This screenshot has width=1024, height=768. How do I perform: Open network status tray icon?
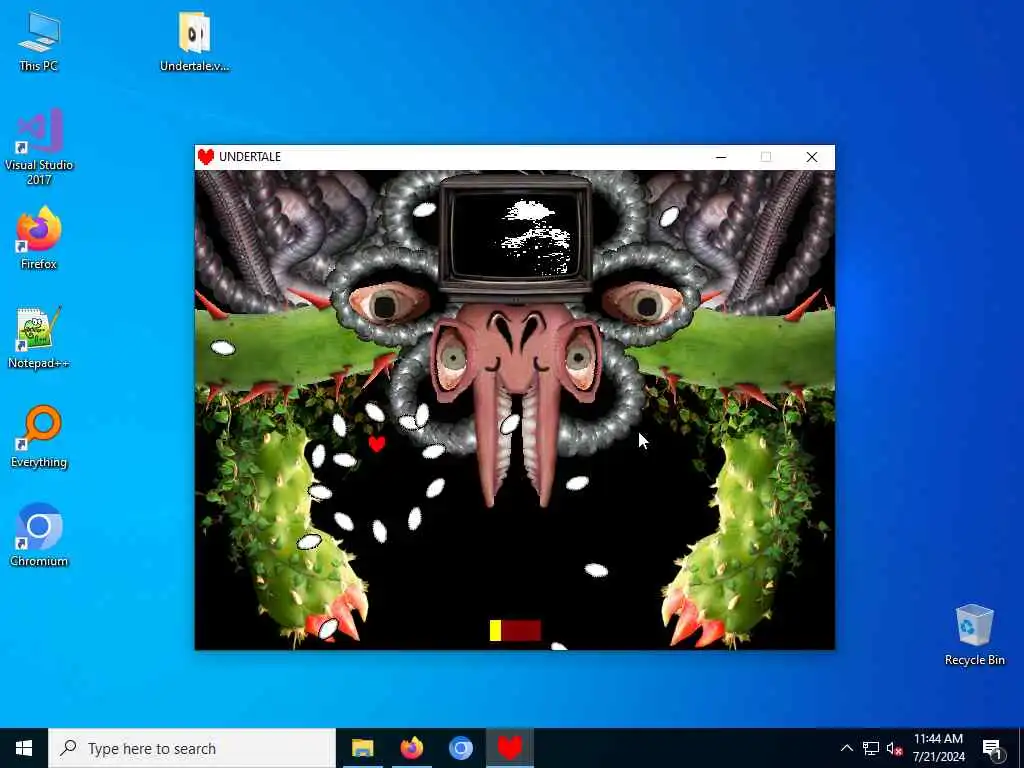(x=871, y=748)
